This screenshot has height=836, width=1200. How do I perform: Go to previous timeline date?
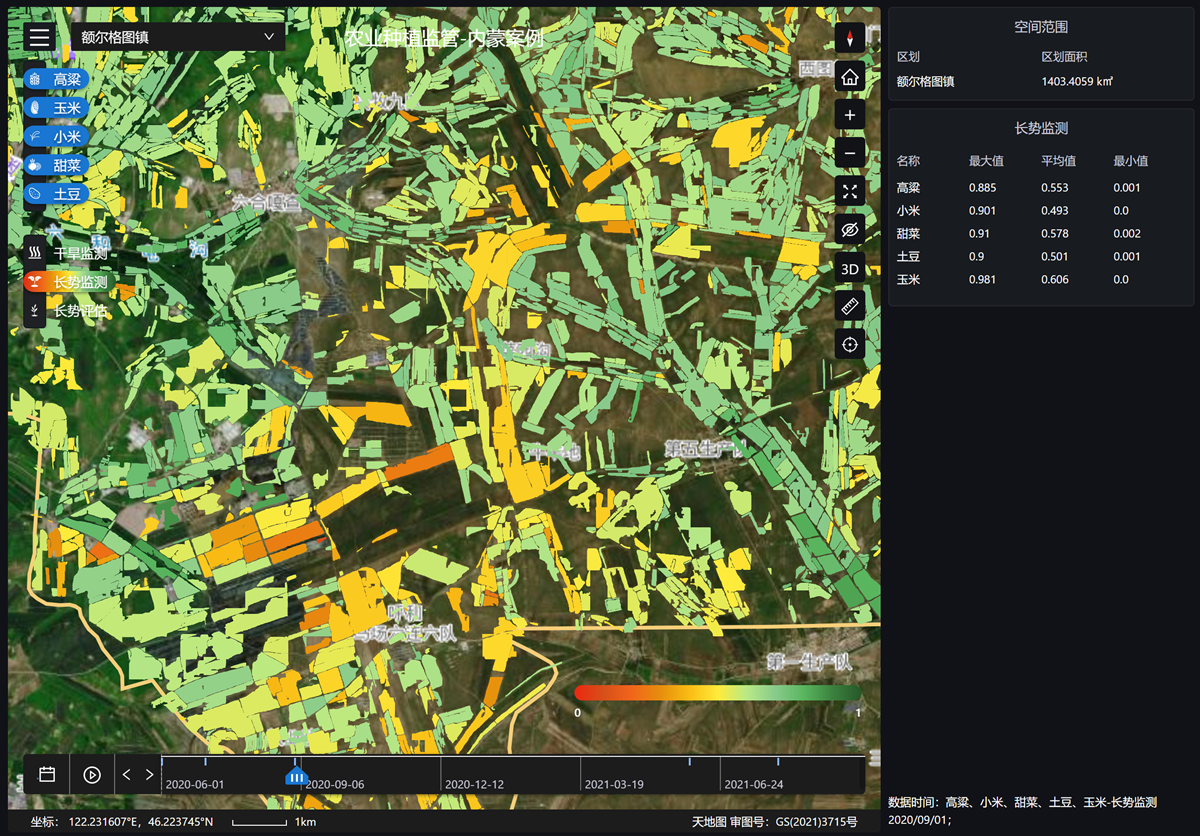127,774
